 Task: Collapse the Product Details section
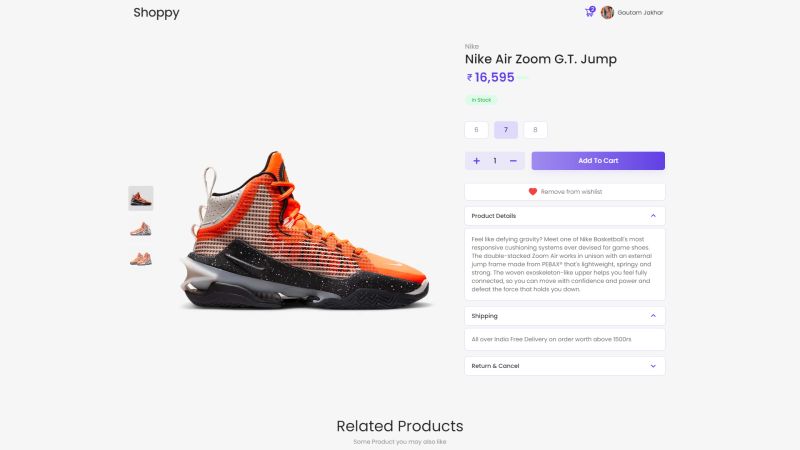click(x=565, y=216)
